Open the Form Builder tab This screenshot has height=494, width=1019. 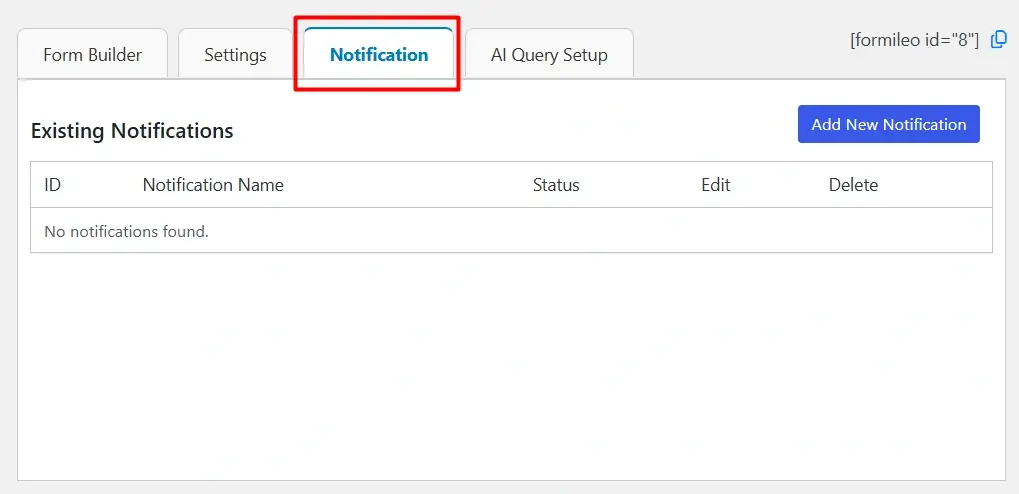(x=92, y=55)
